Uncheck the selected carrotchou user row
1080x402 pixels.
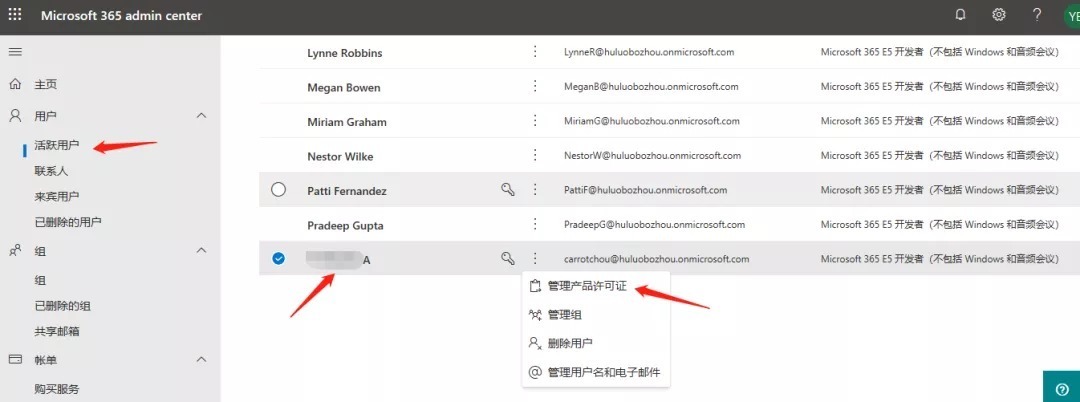click(278, 259)
